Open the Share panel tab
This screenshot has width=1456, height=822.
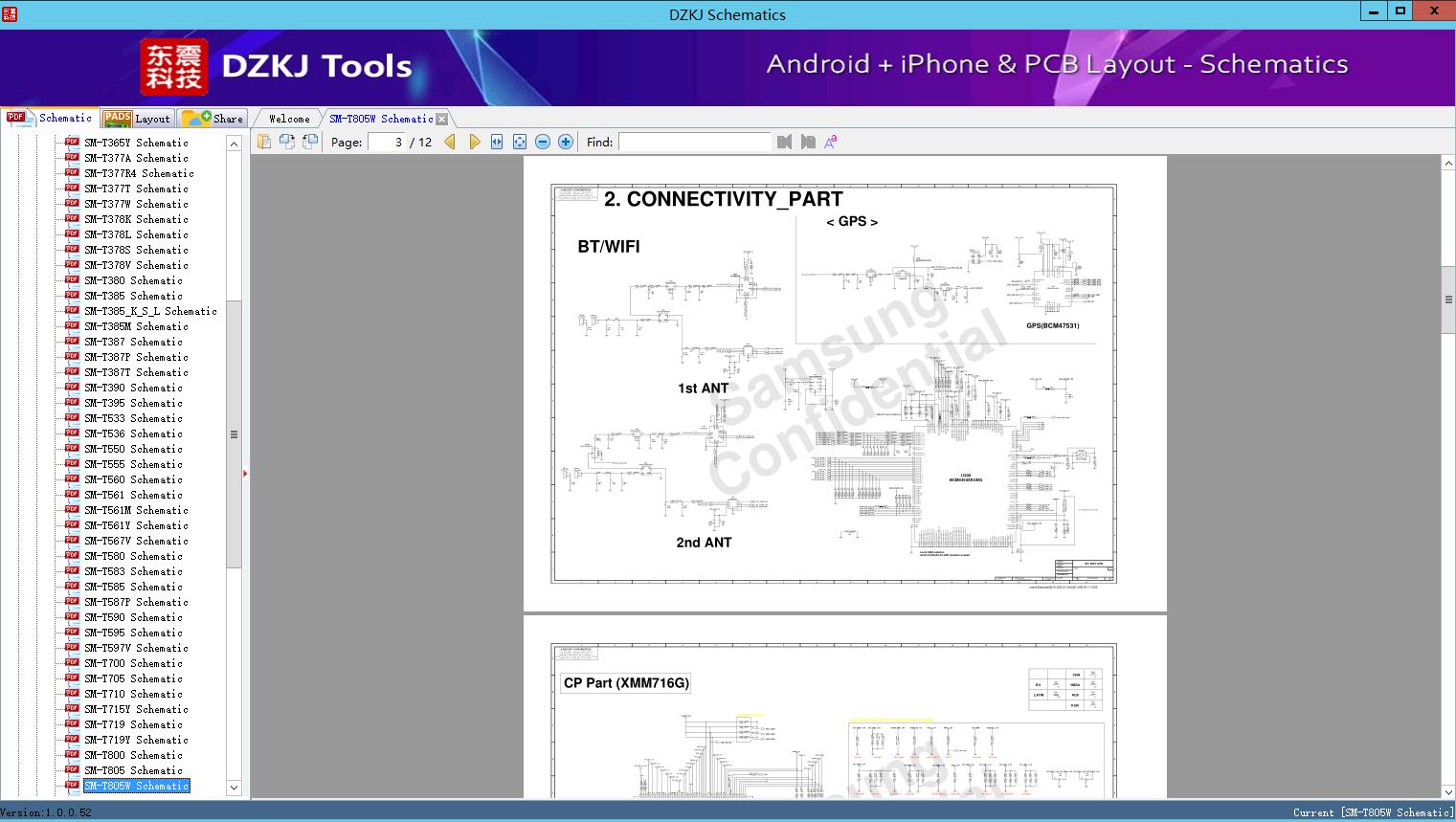[x=213, y=119]
